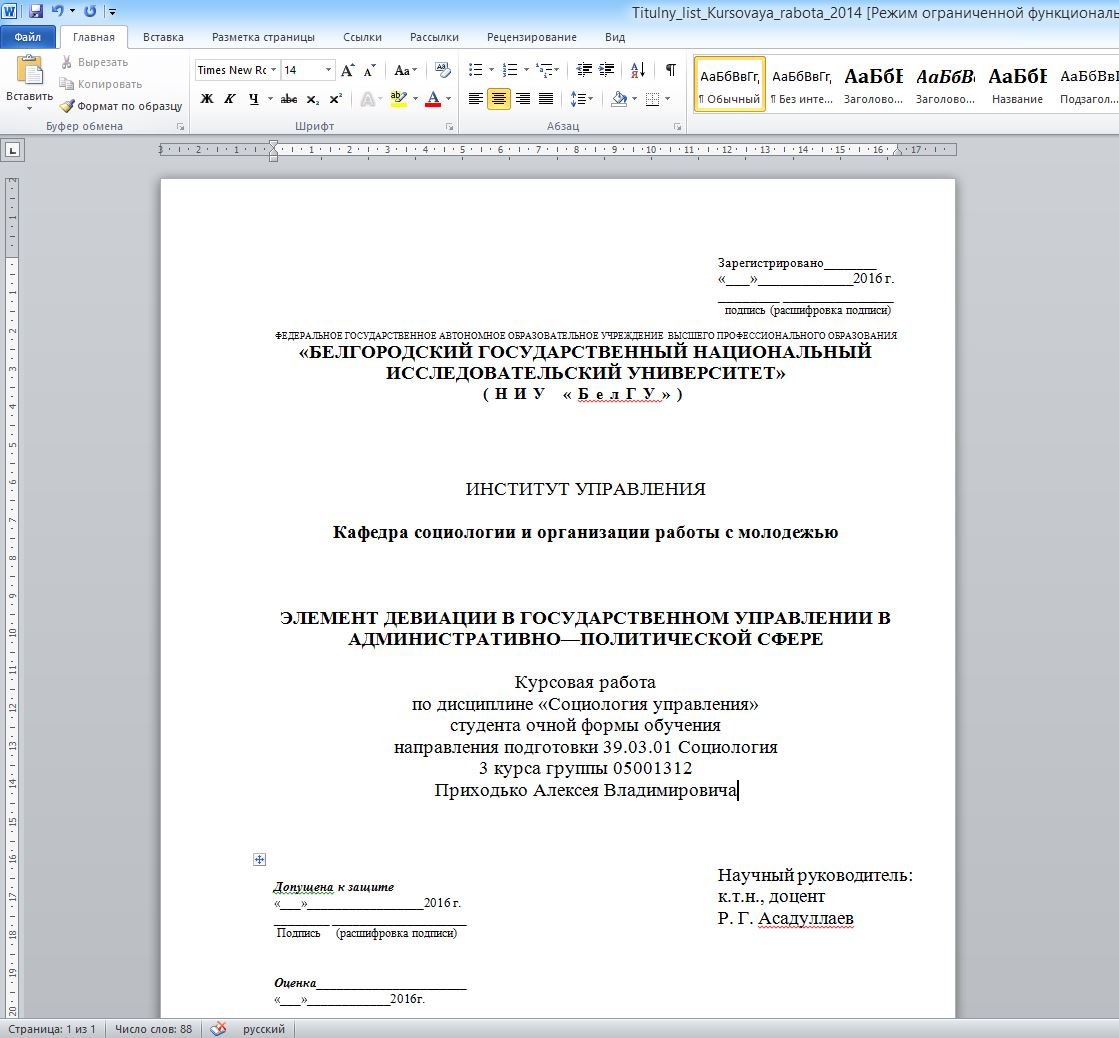The width and height of the screenshot is (1119, 1038).
Task: Save the document using the floppy disk icon
Action: pos(36,11)
